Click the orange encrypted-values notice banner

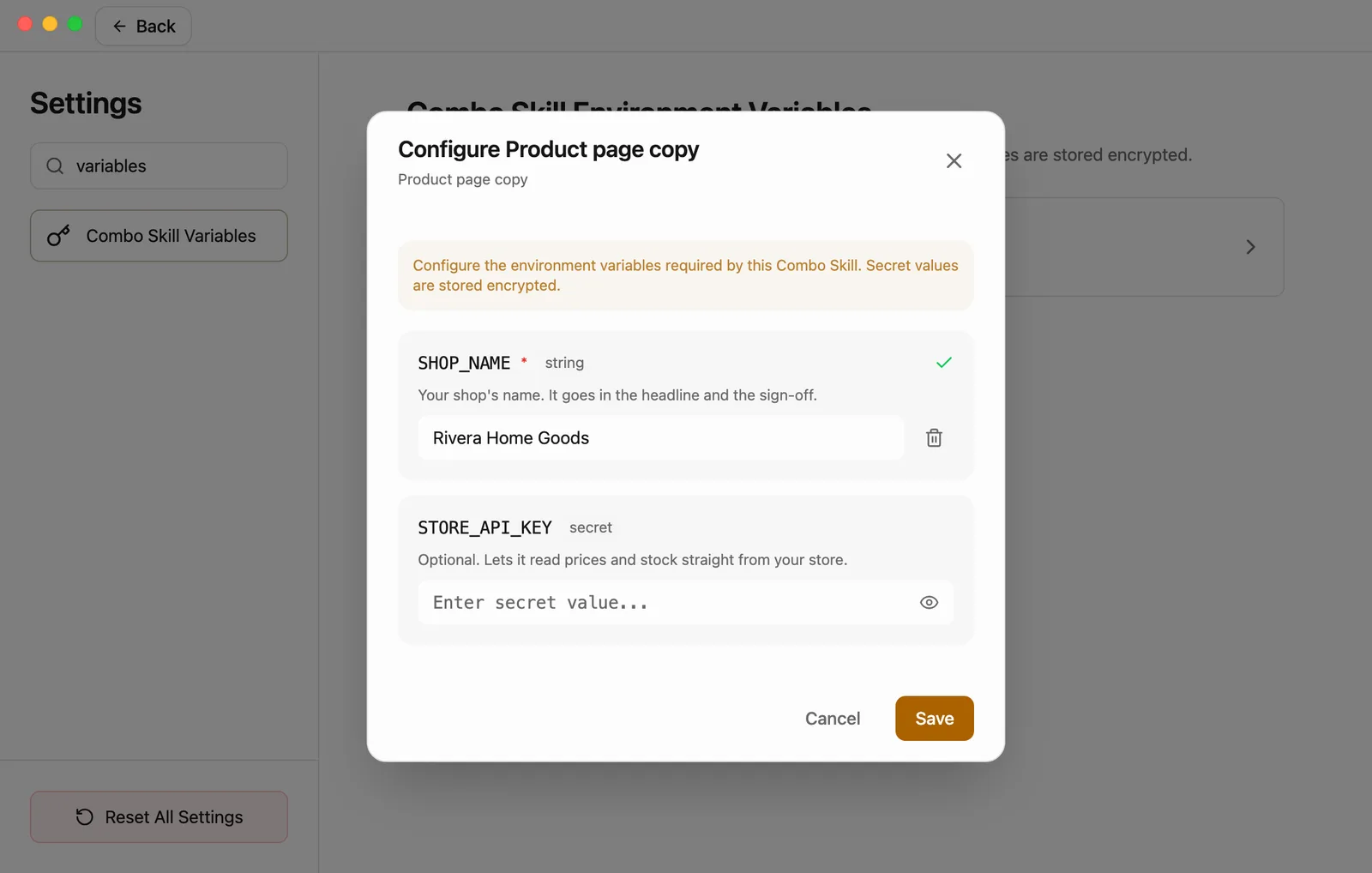[685, 275]
